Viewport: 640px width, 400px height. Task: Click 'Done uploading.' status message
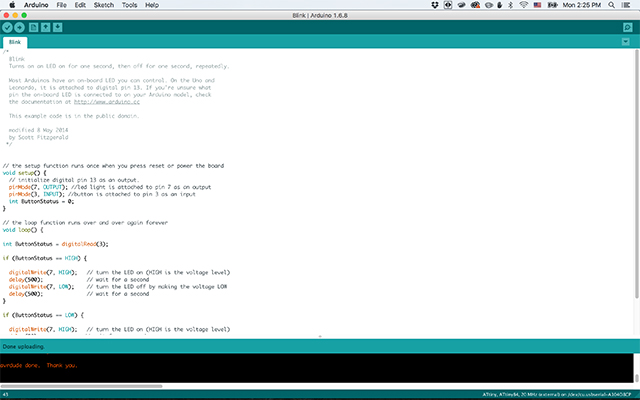click(24, 347)
